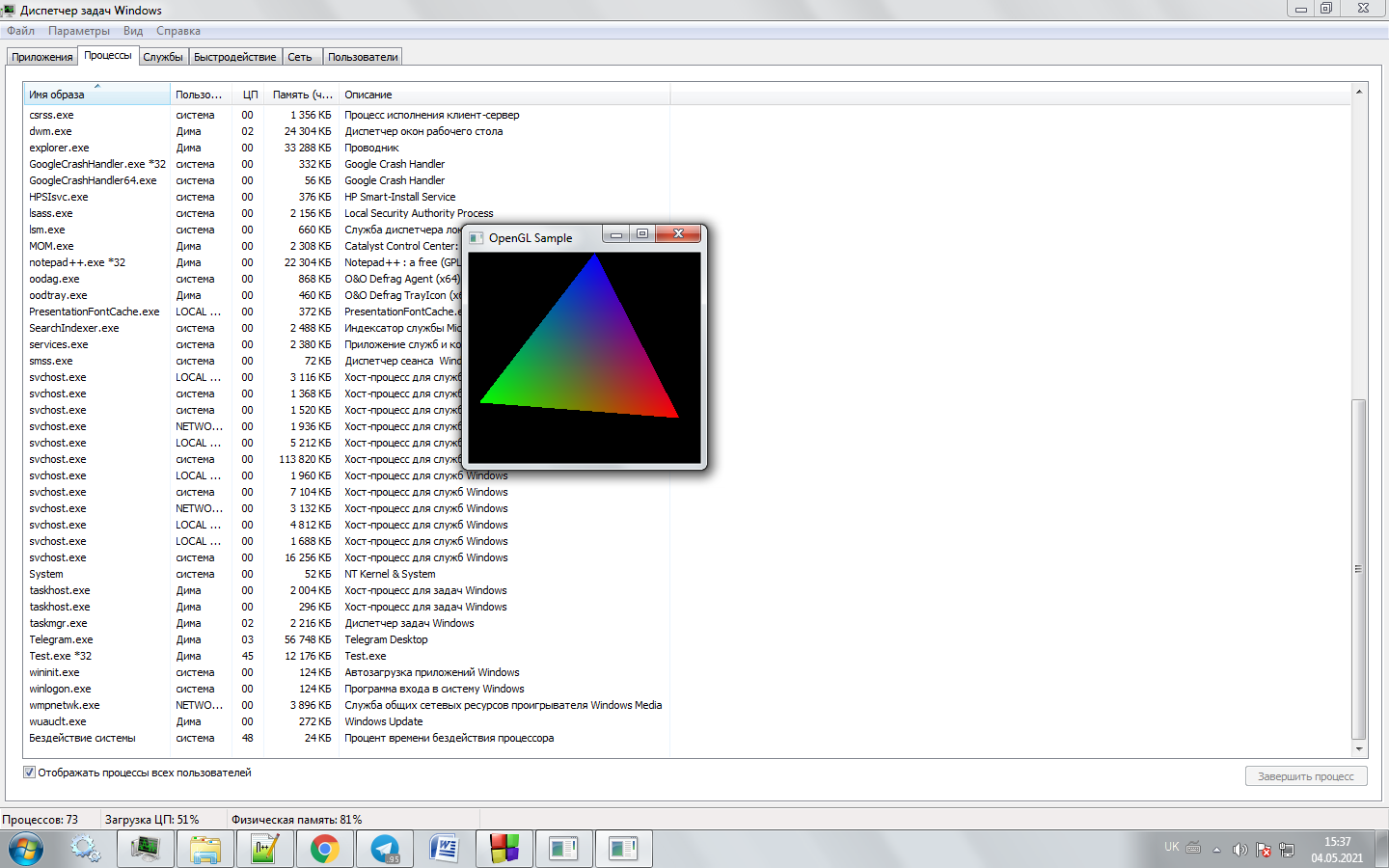Open the colorful cubes app in the taskbar
1389x868 pixels.
pos(504,849)
